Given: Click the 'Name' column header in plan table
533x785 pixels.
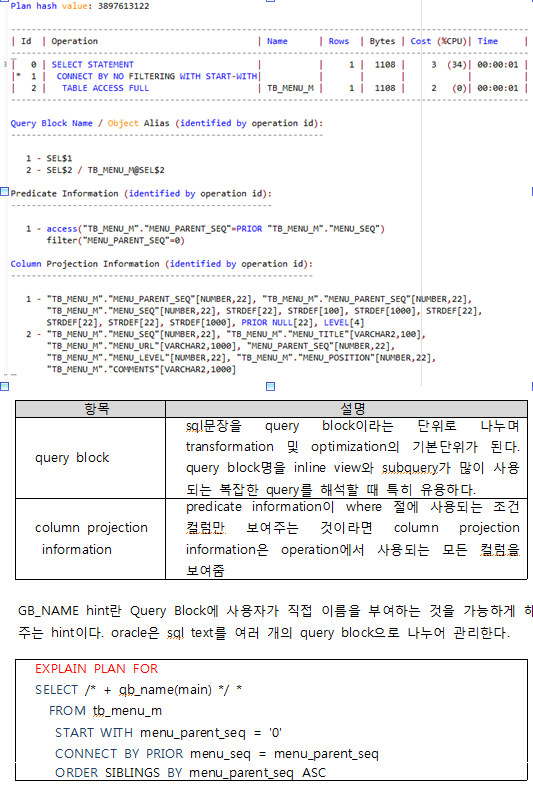Looking at the screenshot, I should coord(277,41).
